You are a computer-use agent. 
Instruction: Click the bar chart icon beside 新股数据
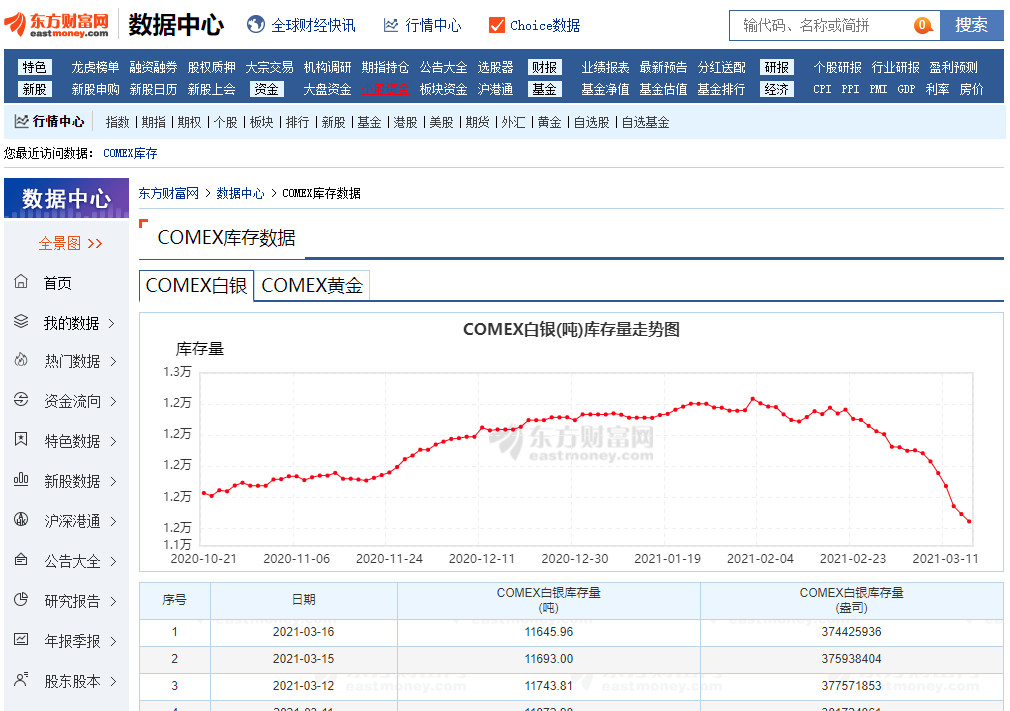click(x=21, y=480)
